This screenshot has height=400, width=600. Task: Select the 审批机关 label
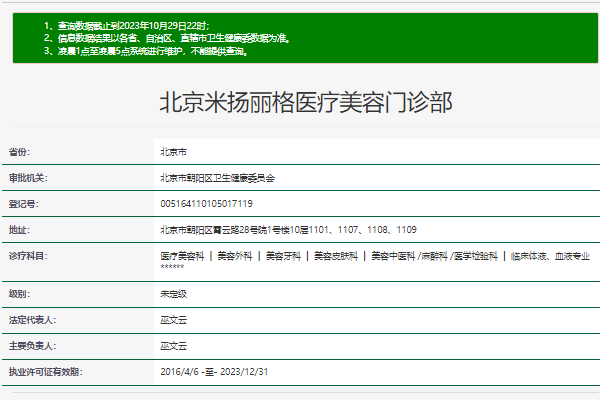click(28, 178)
